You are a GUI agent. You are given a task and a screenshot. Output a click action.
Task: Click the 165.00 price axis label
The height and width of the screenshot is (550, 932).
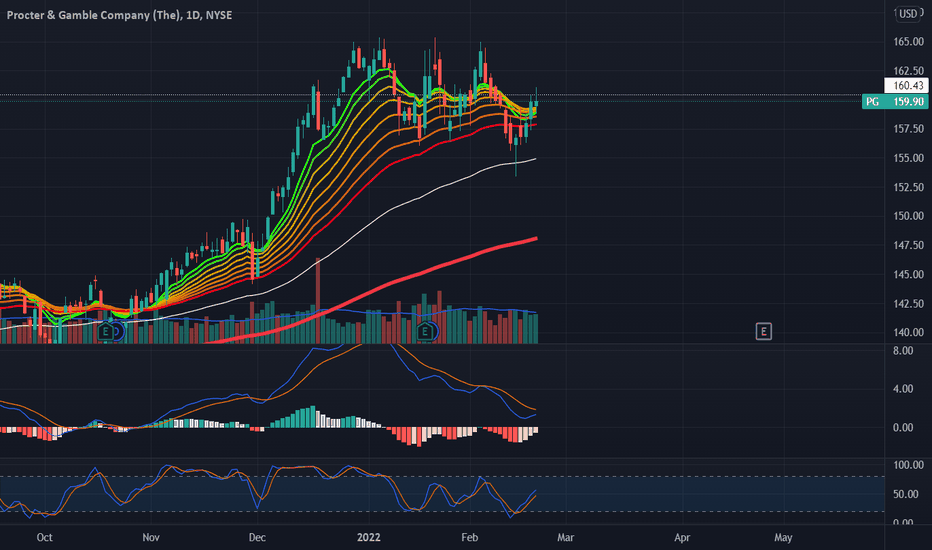[x=908, y=42]
